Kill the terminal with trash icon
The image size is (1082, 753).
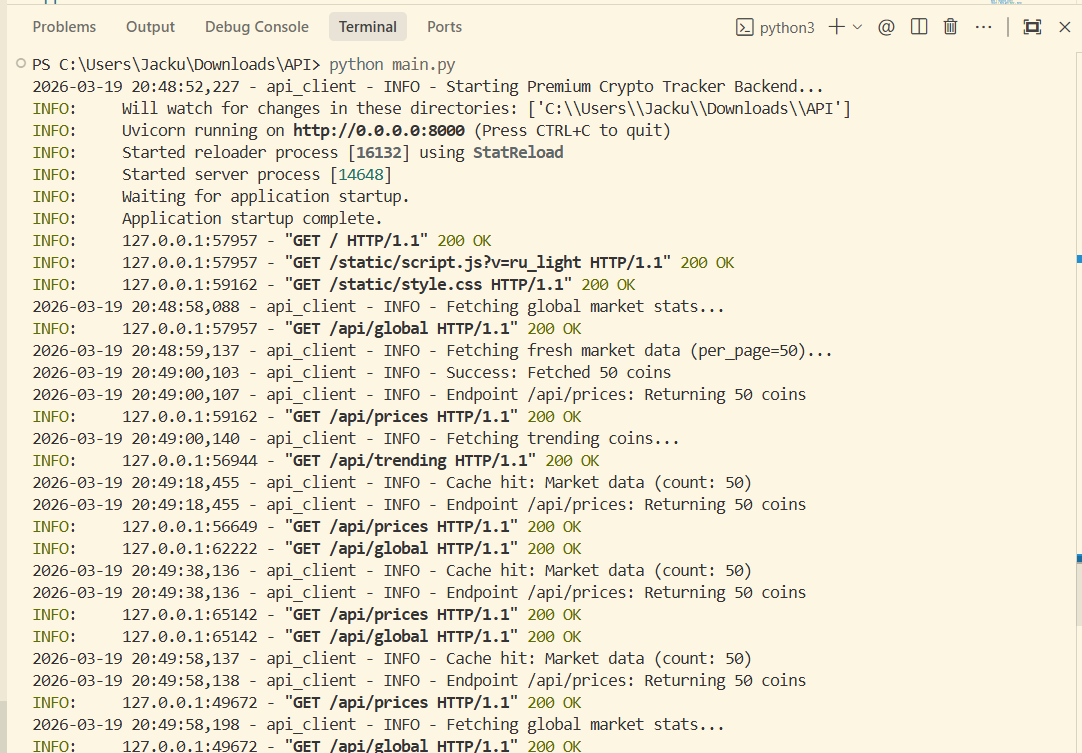coord(950,27)
